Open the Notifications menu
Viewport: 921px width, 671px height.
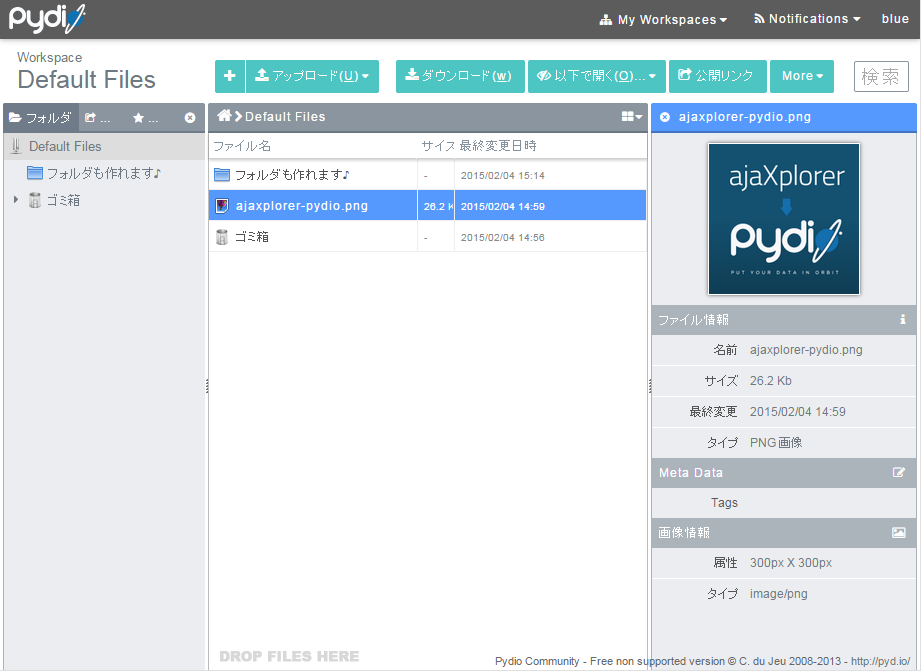tap(806, 18)
